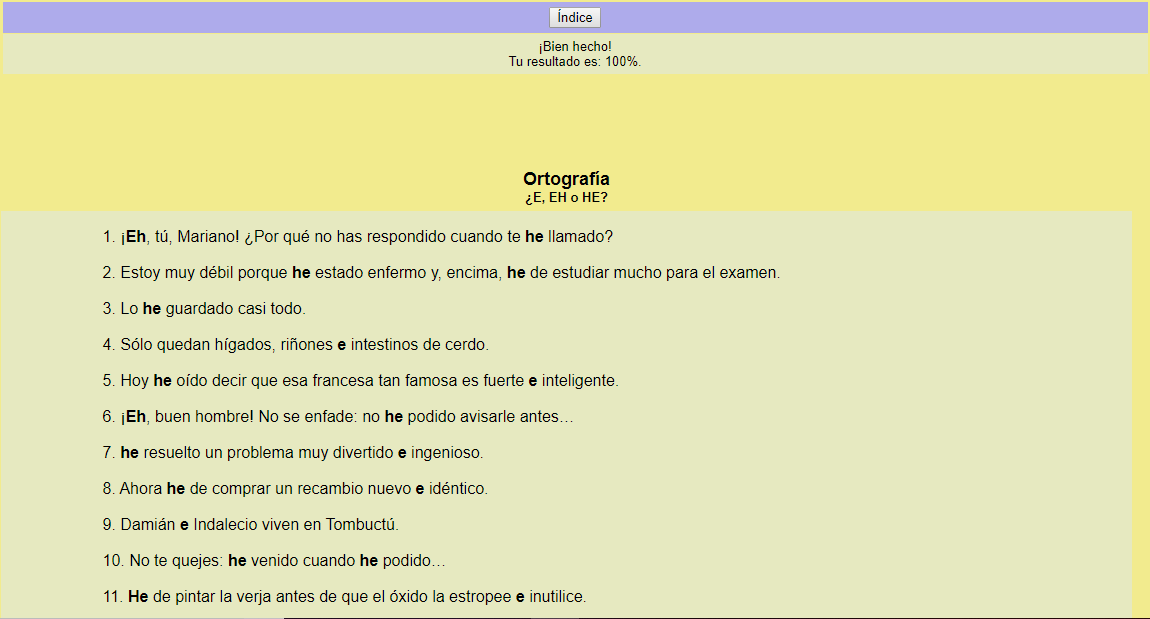Image resolution: width=1150 pixels, height=619 pixels.
Task: Click the 'Tu resultado es: 100%.' score
Action: tap(574, 62)
